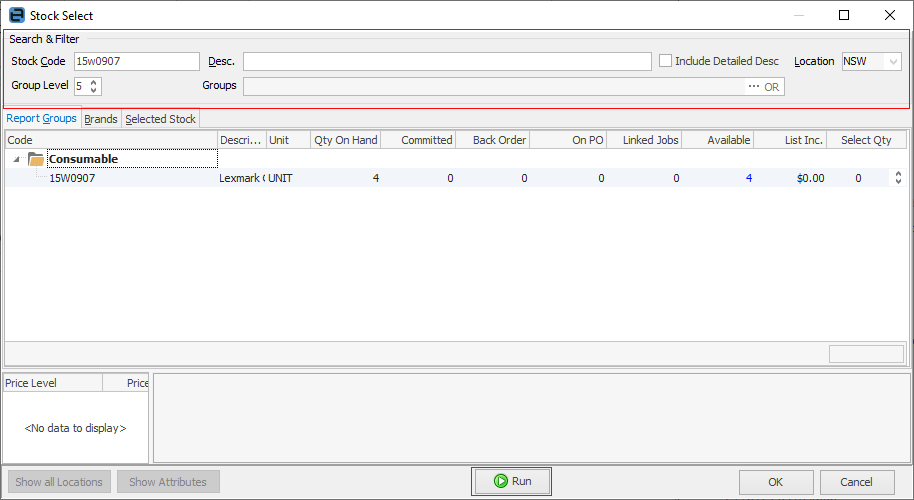This screenshot has height=500, width=914.
Task: Open the Location NSW dropdown
Action: click(892, 61)
